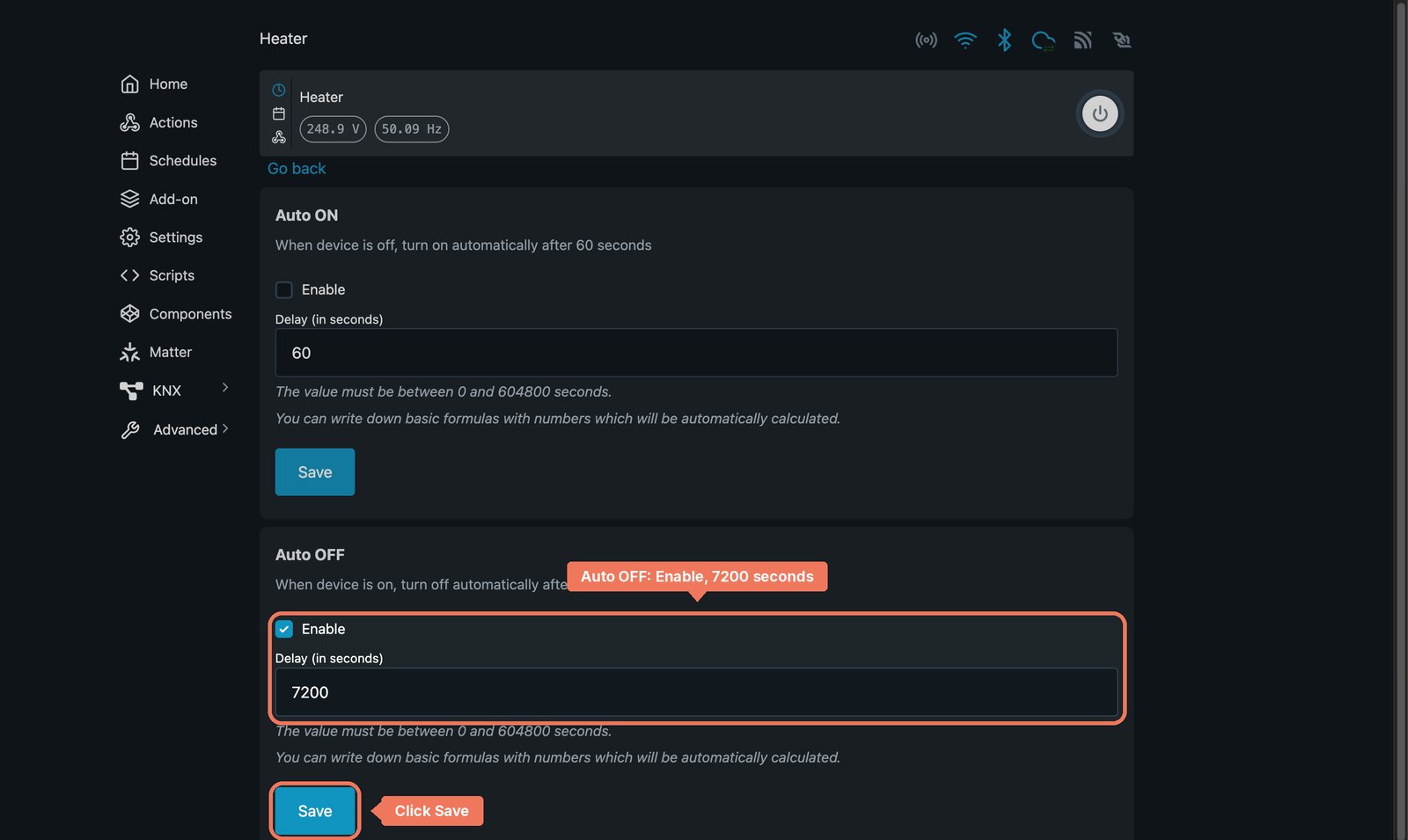Click the 248.9 V voltage badge
The width and height of the screenshot is (1408, 840).
coord(333,129)
